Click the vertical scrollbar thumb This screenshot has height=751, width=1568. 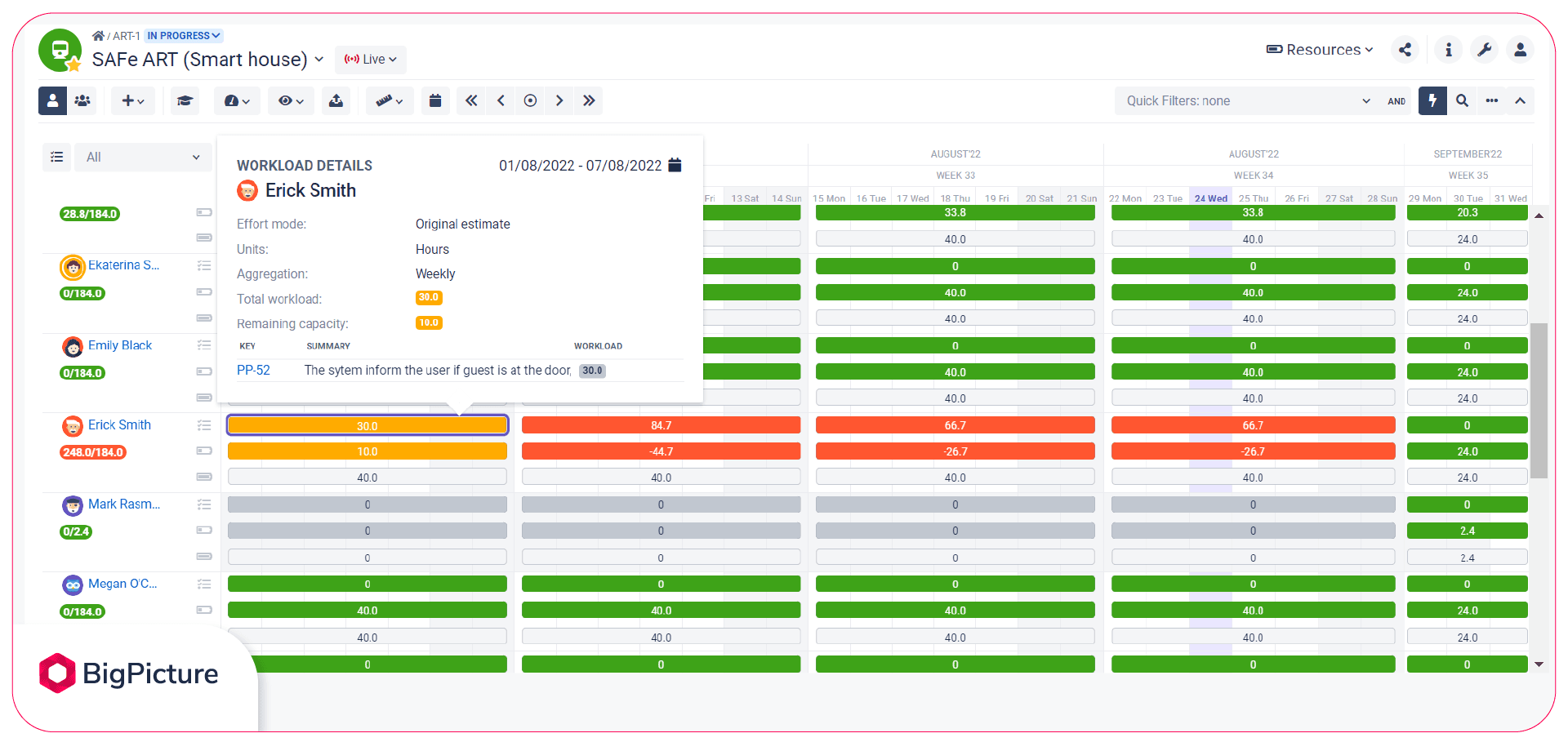tap(1539, 400)
